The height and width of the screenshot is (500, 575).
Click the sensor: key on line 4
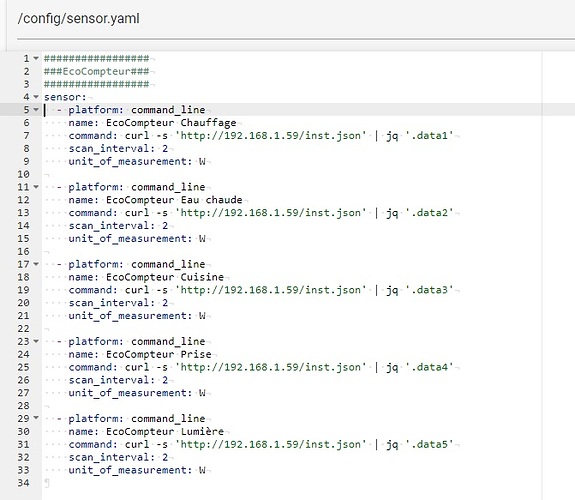pos(65,97)
